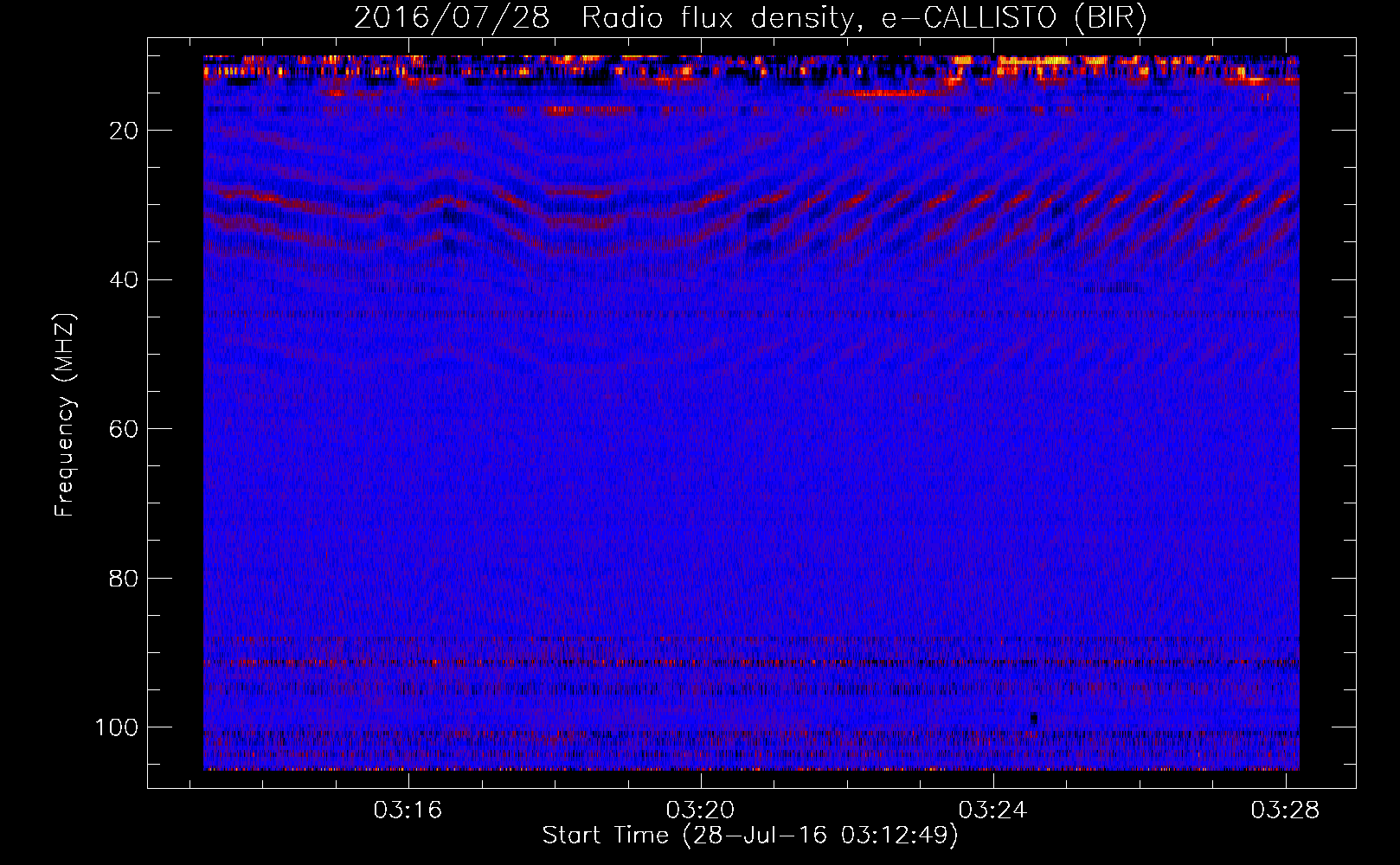Click the 'Start Time (28-Jul-16 03:12:49)' label
The width and height of the screenshot is (1400, 865).
[x=750, y=836]
